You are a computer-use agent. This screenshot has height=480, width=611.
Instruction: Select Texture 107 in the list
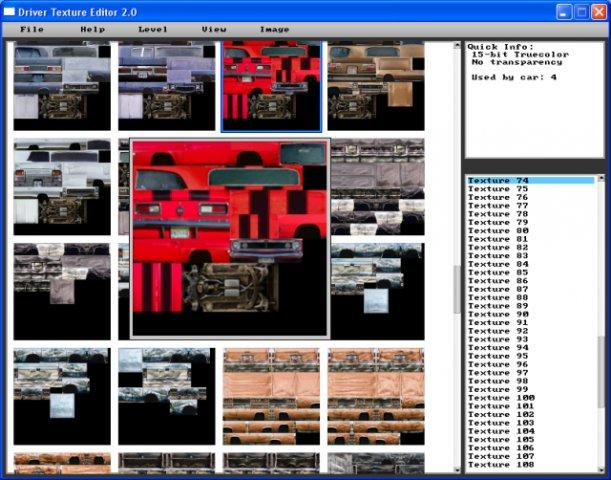(531, 456)
